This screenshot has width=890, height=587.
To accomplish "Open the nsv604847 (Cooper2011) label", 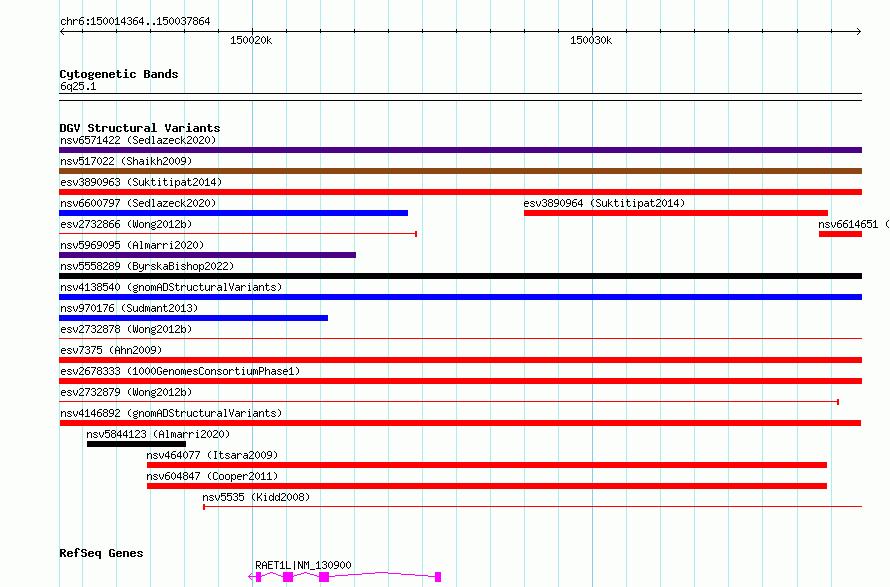I will click(212, 476).
